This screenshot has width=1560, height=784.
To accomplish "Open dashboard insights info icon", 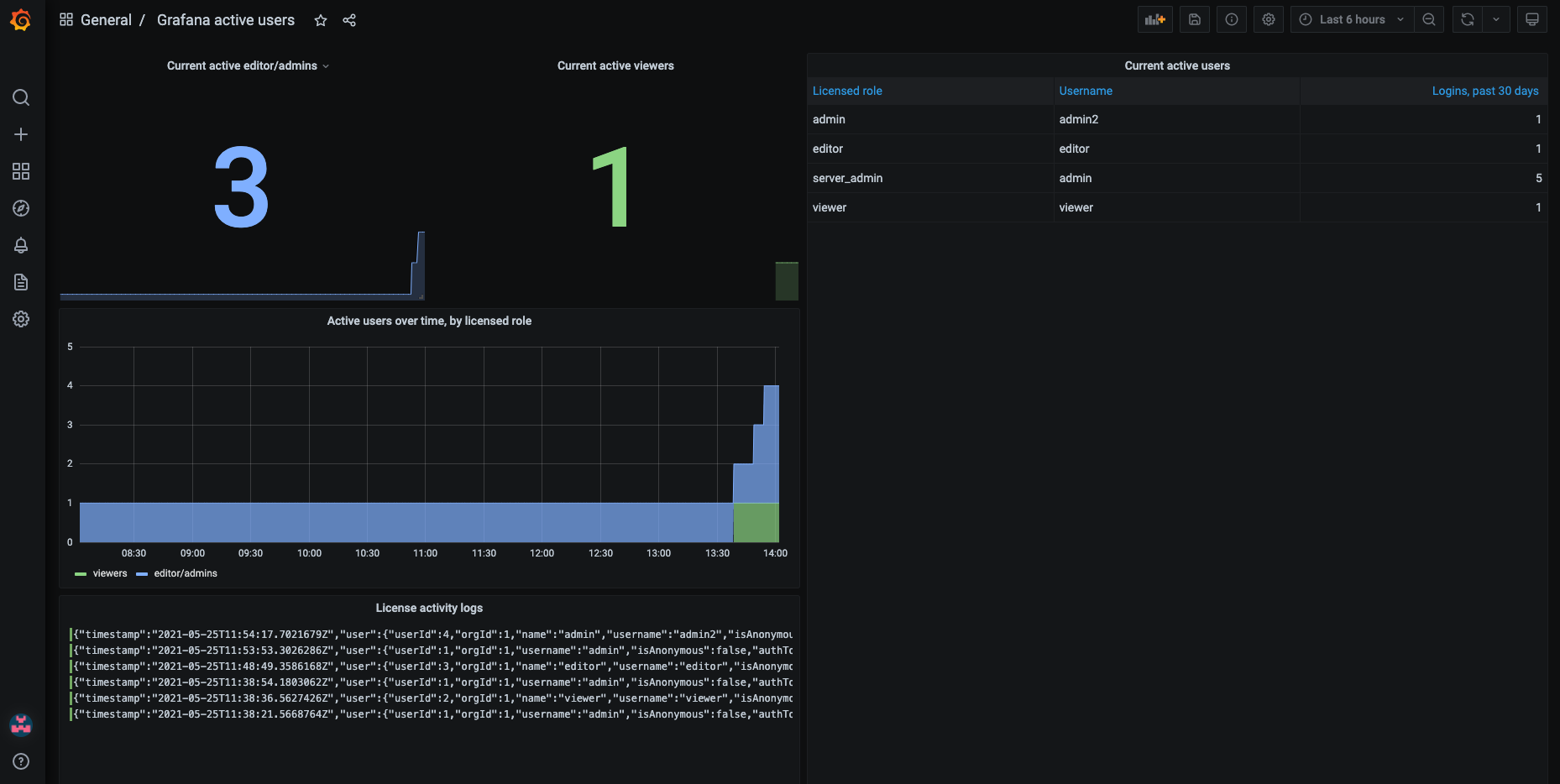I will click(x=1232, y=19).
